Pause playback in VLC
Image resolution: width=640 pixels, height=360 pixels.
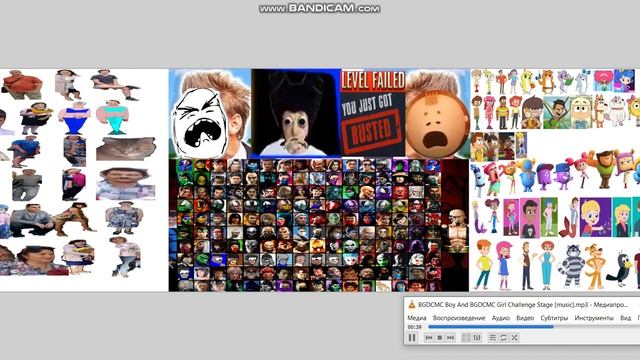tap(412, 338)
